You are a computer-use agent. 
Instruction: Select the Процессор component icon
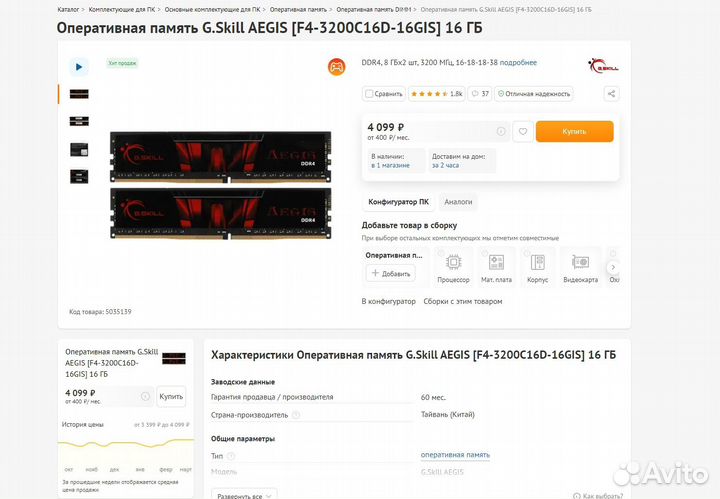point(453,268)
